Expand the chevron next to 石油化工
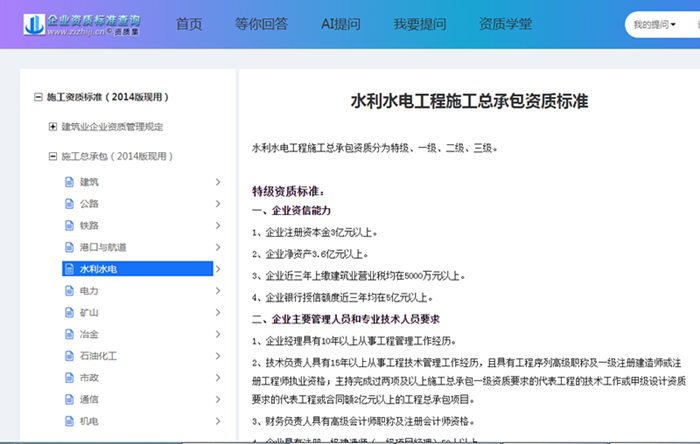This screenshot has height=444, width=700. (x=218, y=356)
